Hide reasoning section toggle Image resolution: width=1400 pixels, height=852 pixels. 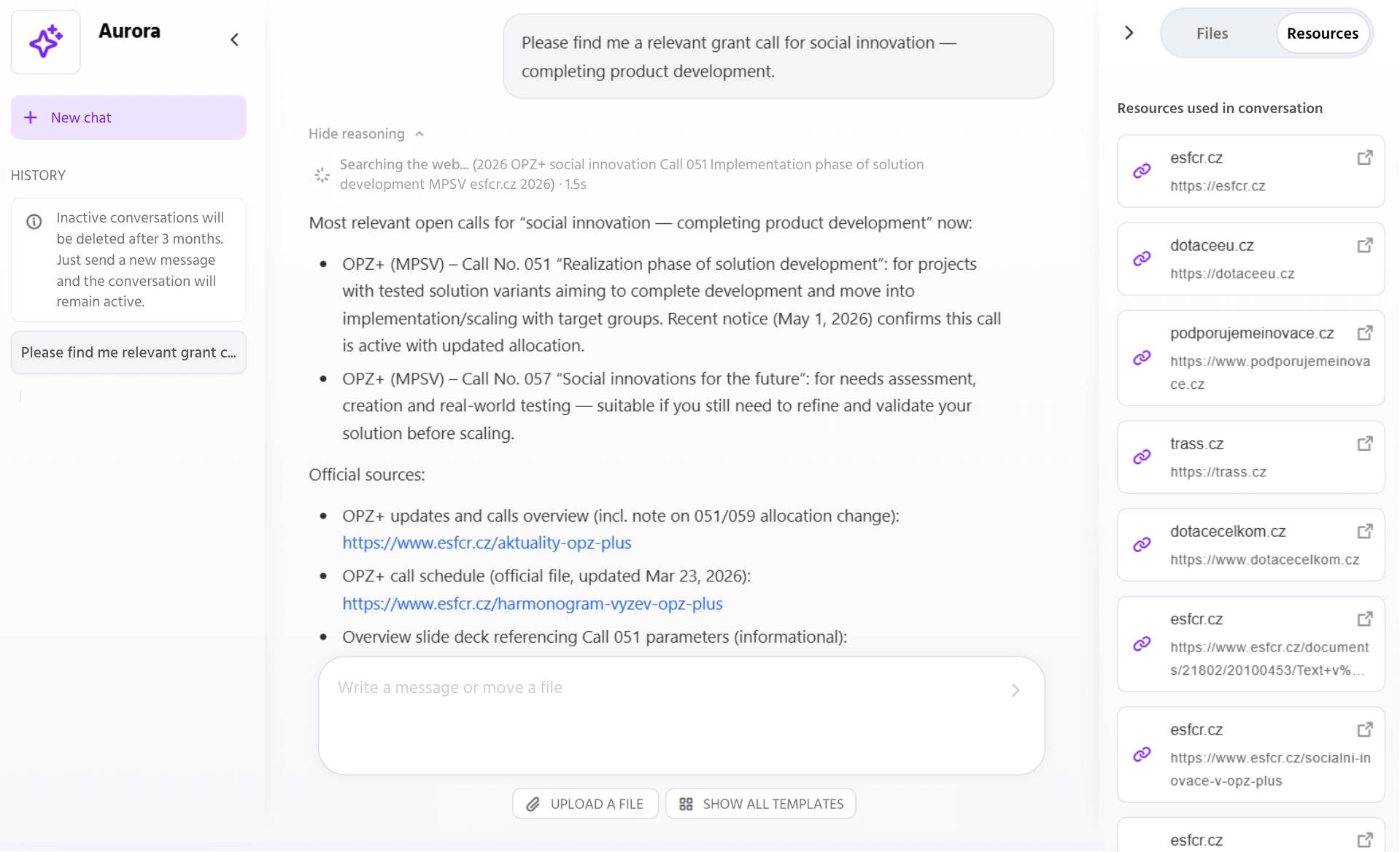[366, 133]
